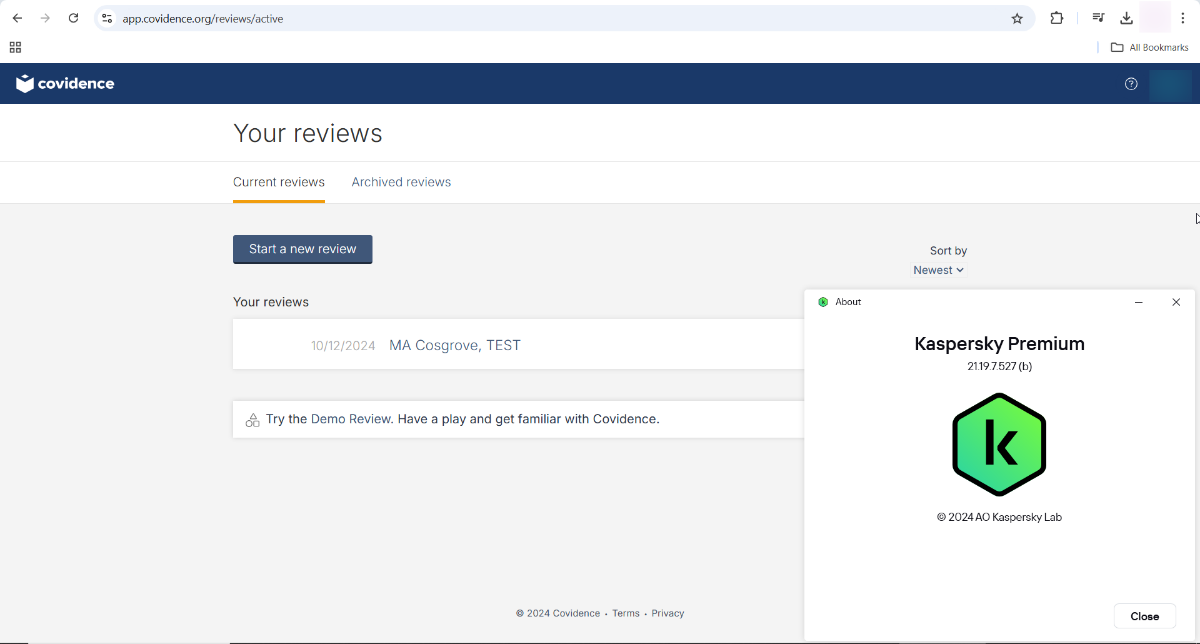The image size is (1200, 644).
Task: Start a new review
Action: tap(302, 249)
